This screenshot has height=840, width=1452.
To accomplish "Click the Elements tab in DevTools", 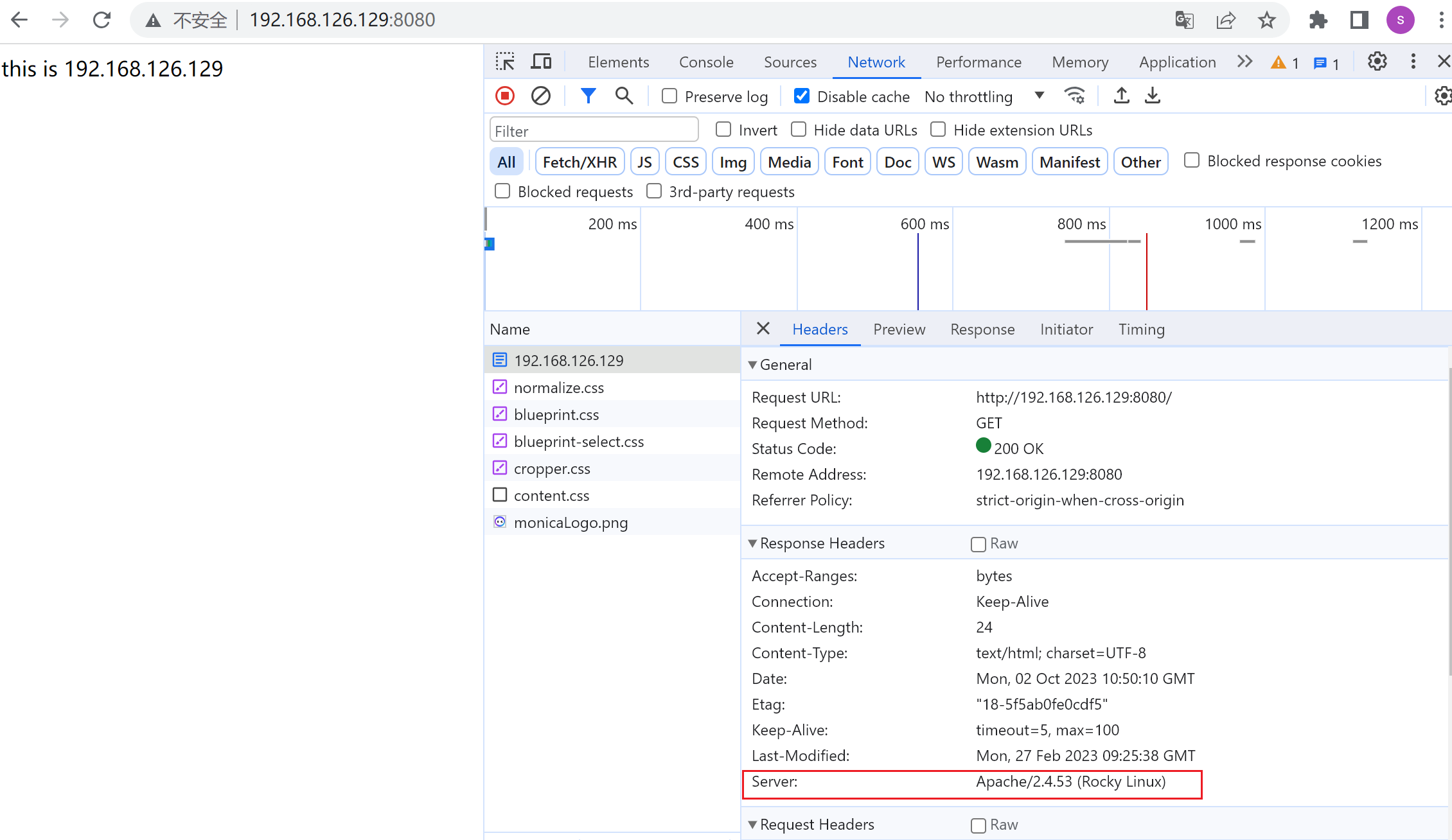I will [618, 62].
